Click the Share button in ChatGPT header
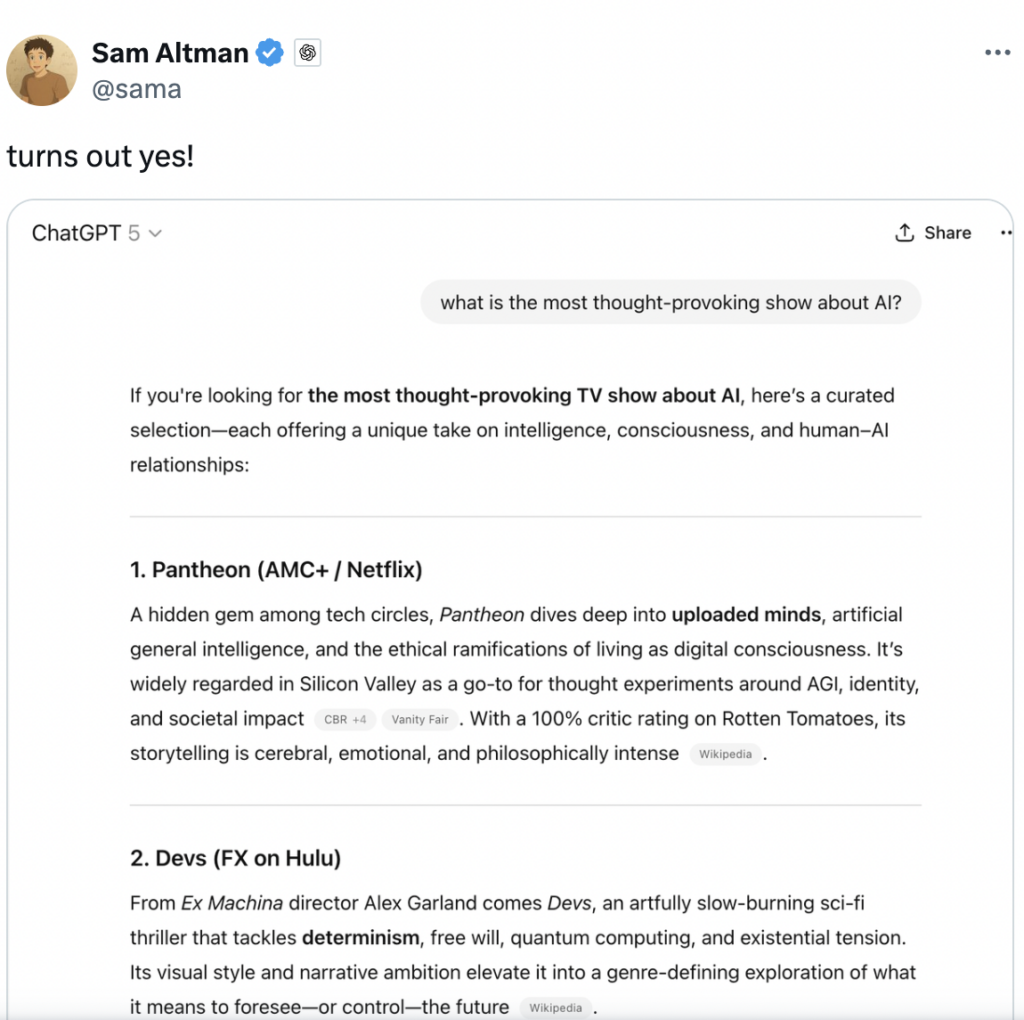The width and height of the screenshot is (1024, 1020). 933,233
